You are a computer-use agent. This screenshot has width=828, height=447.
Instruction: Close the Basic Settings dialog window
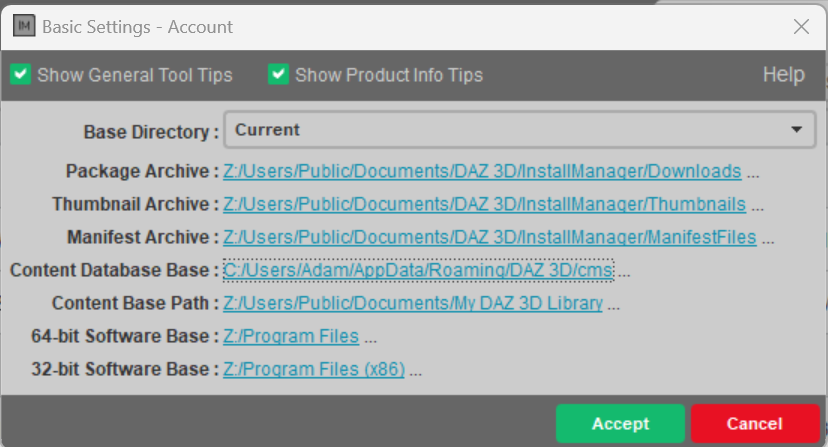tap(801, 27)
